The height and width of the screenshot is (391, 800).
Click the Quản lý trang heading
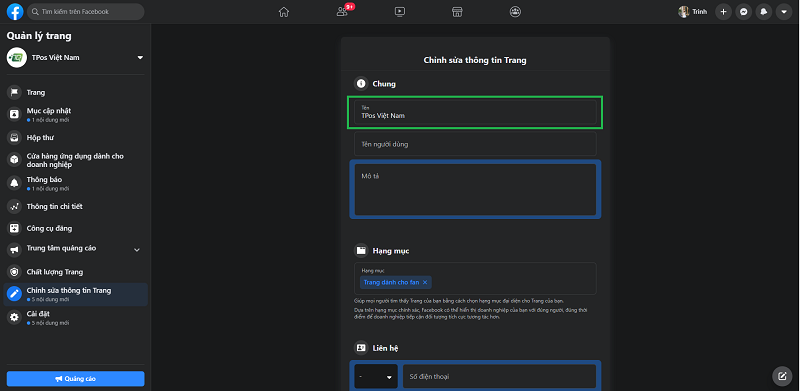(39, 36)
